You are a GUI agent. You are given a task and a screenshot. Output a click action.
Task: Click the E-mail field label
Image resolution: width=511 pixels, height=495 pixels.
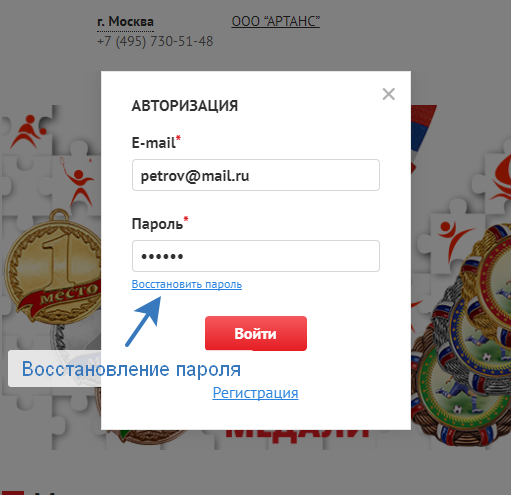coord(156,143)
